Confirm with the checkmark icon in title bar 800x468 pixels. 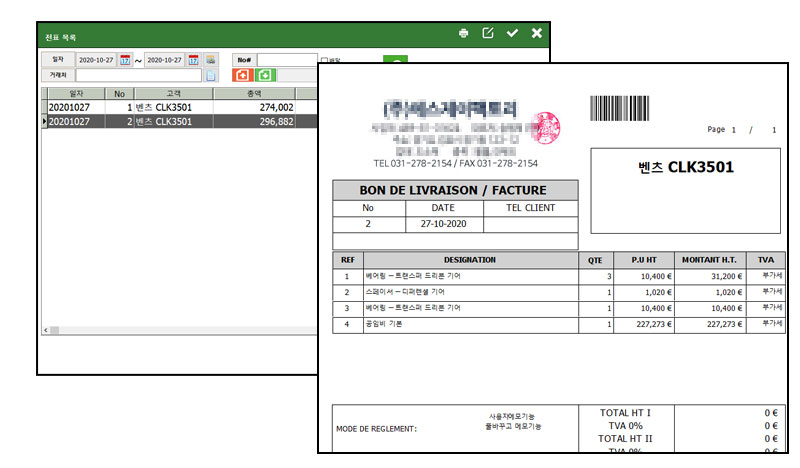tap(512, 33)
